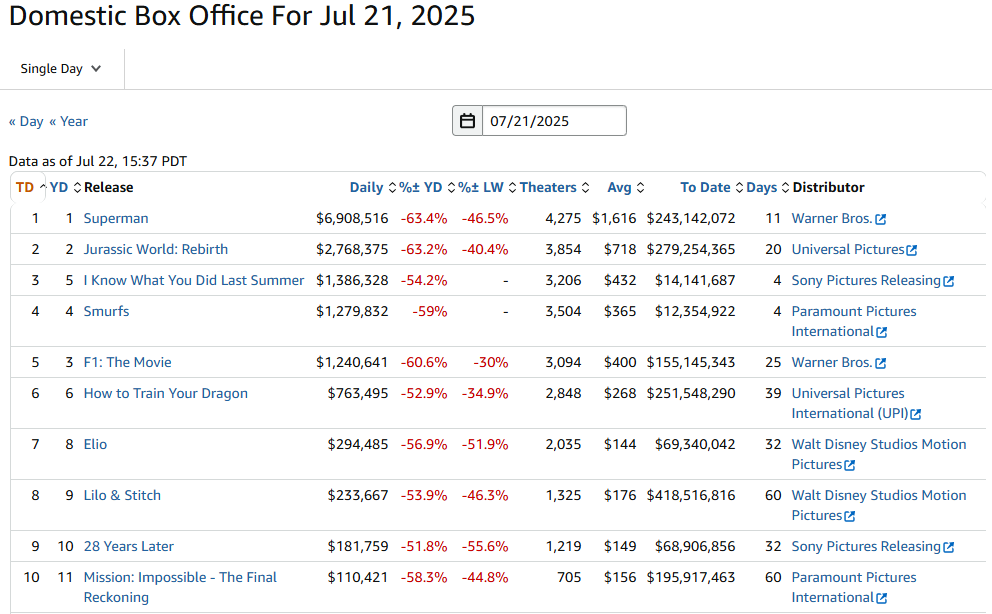The height and width of the screenshot is (614, 992).
Task: Open external link icon for 28 Years Later distributor
Action: [948, 548]
